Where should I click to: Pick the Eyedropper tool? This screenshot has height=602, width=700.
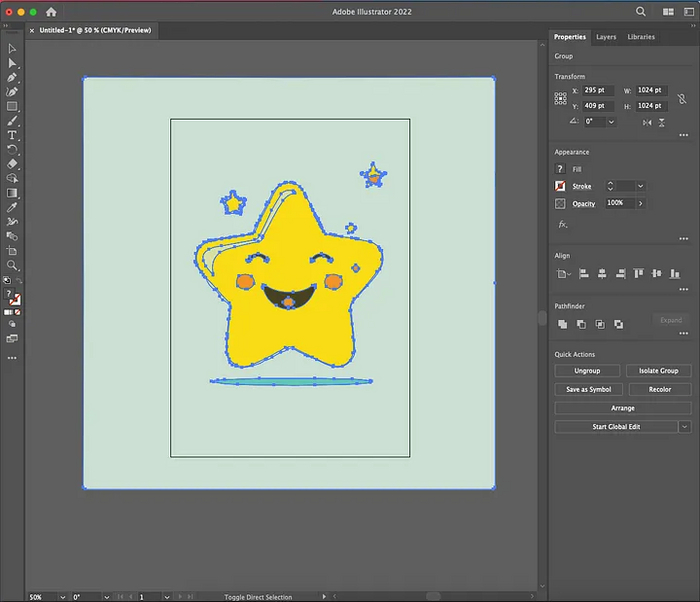pyautogui.click(x=12, y=207)
